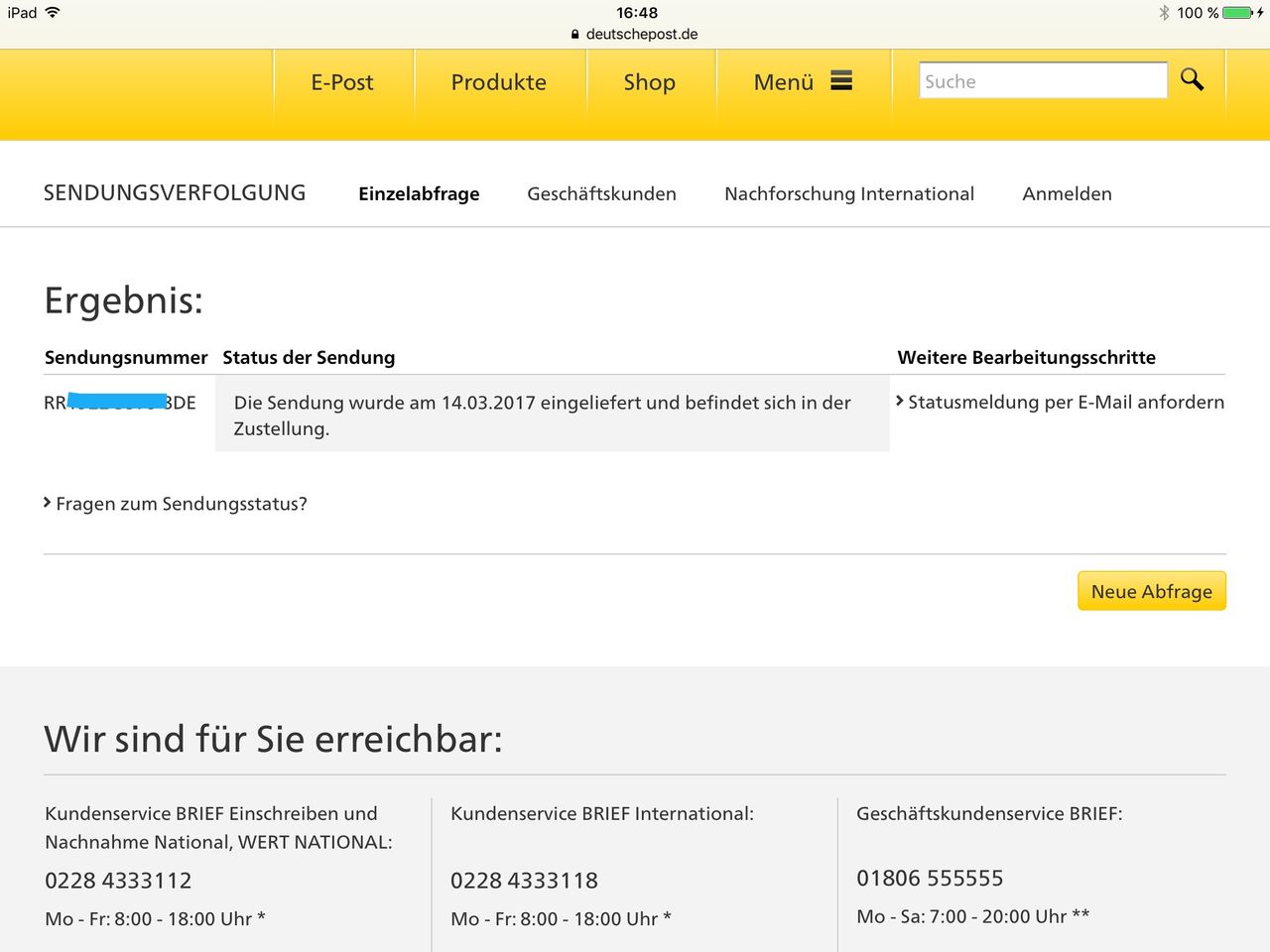The width and height of the screenshot is (1270, 952).
Task: Open the Produkte navigation item
Action: (499, 82)
